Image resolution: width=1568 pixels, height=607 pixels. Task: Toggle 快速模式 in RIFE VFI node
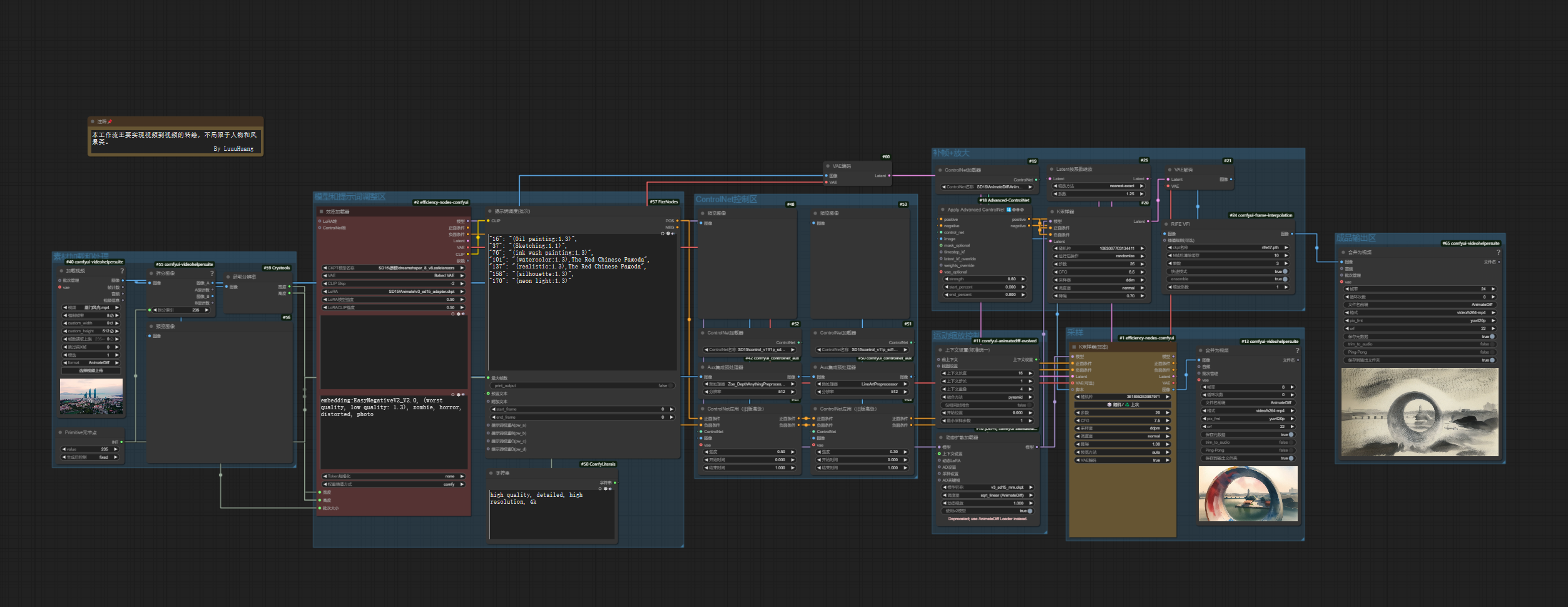pos(1228,272)
